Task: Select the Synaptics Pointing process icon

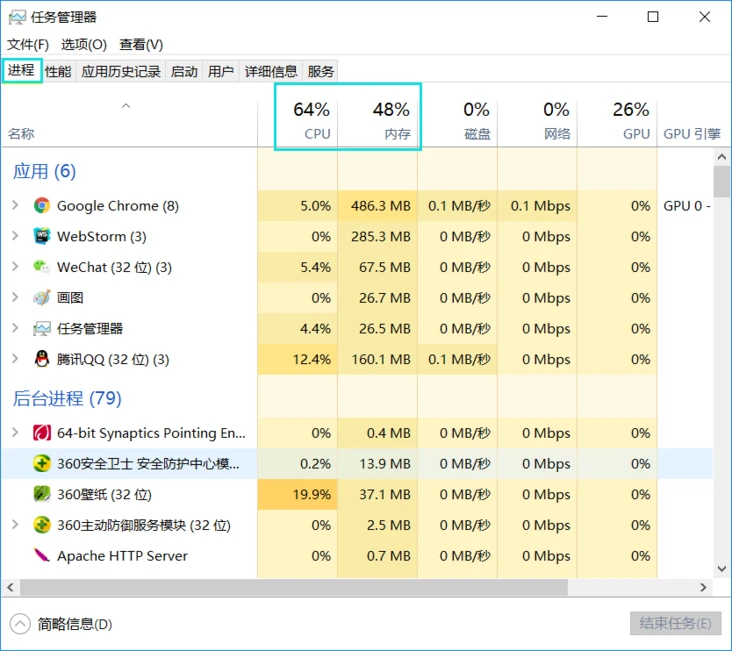Action: pos(42,433)
